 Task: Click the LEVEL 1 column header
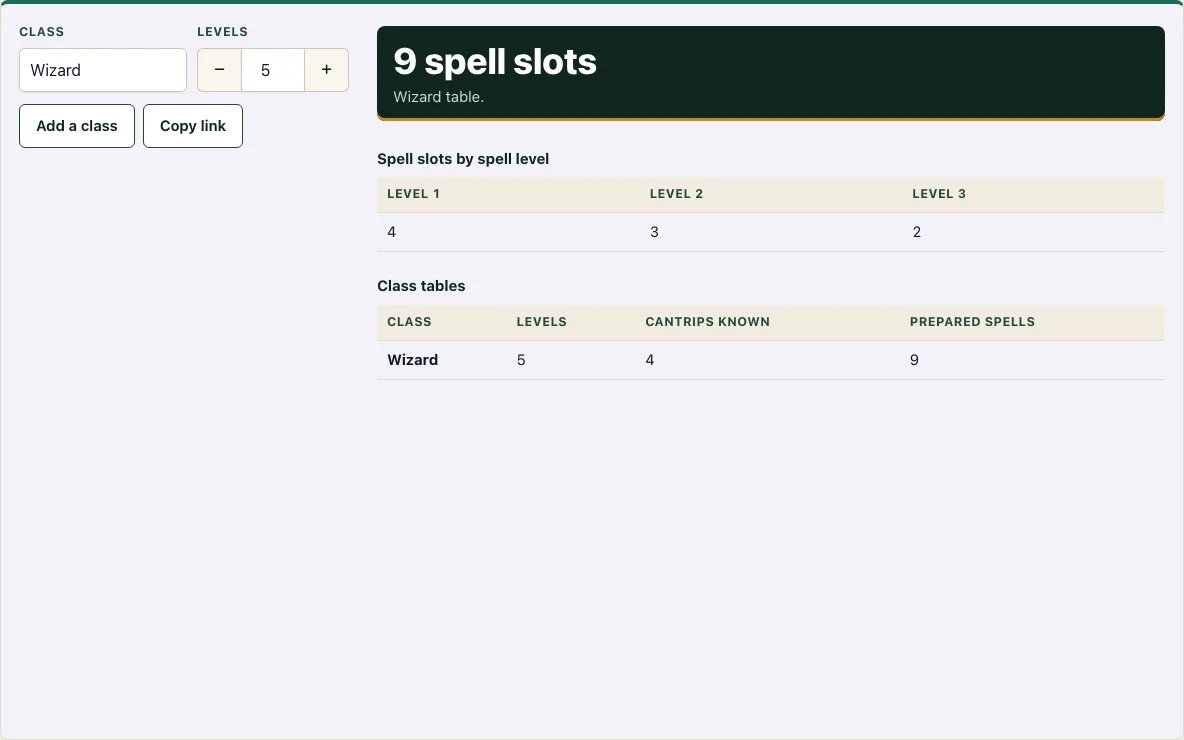coord(413,194)
